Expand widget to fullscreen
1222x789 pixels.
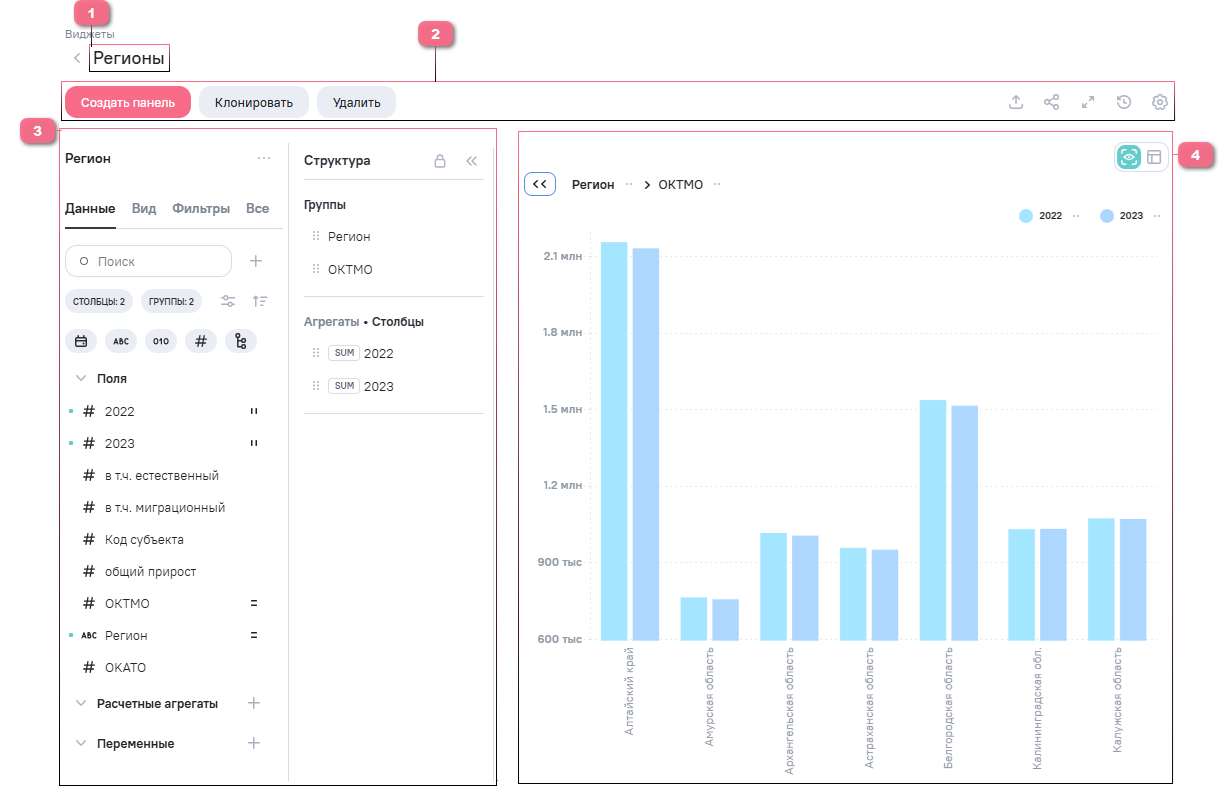click(1088, 102)
